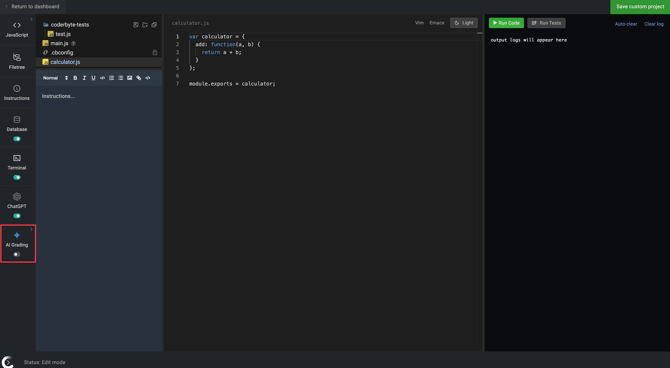This screenshot has height=368, width=670.
Task: Click line number 1 in the gutter
Action: coord(177,37)
